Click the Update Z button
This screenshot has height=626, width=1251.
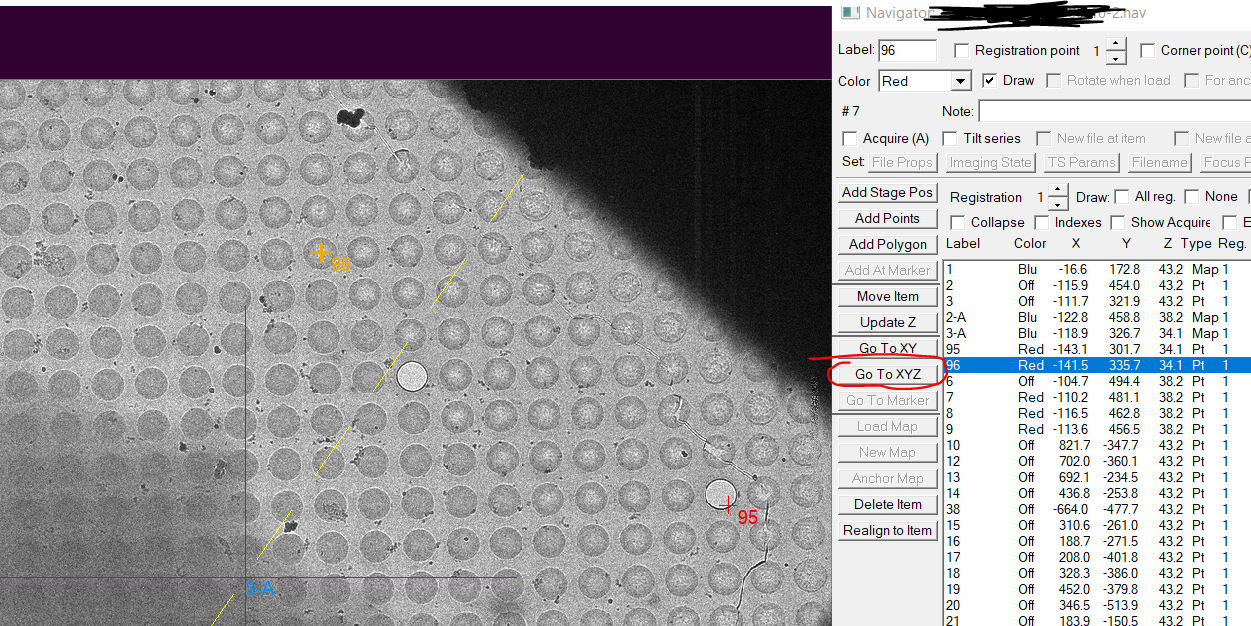pyautogui.click(x=888, y=323)
